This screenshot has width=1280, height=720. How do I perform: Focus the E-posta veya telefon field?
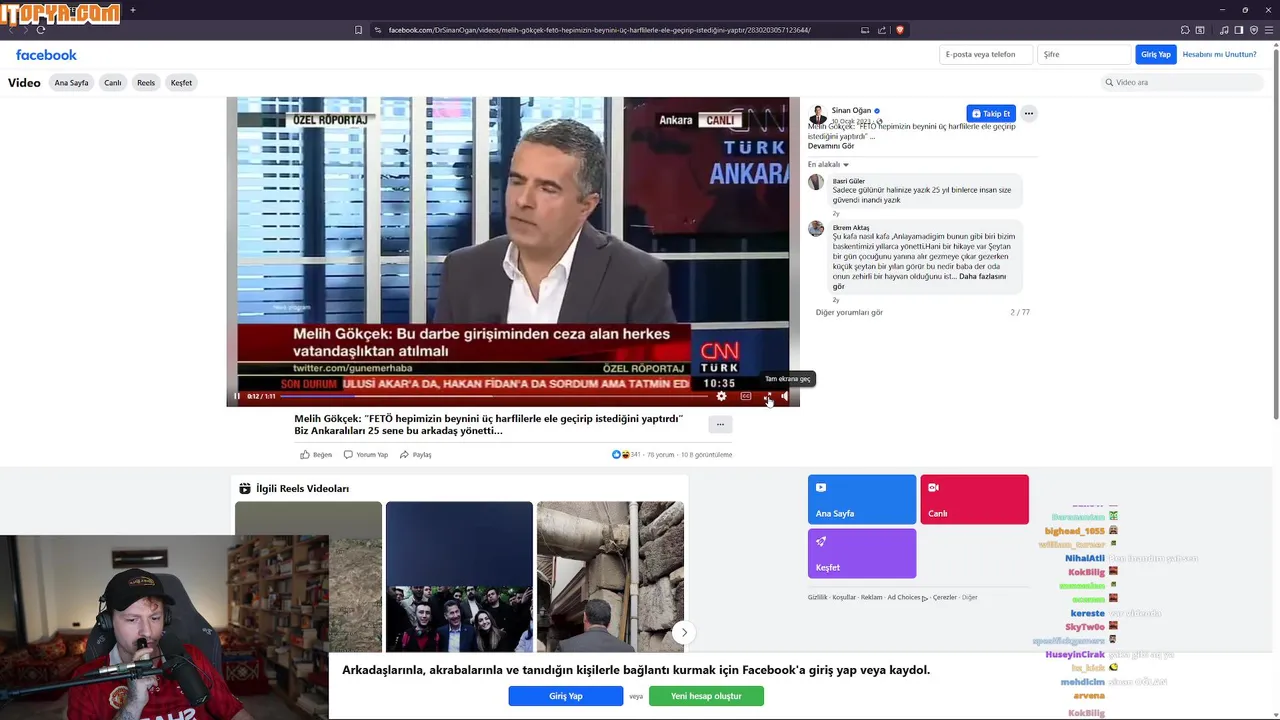(x=986, y=54)
